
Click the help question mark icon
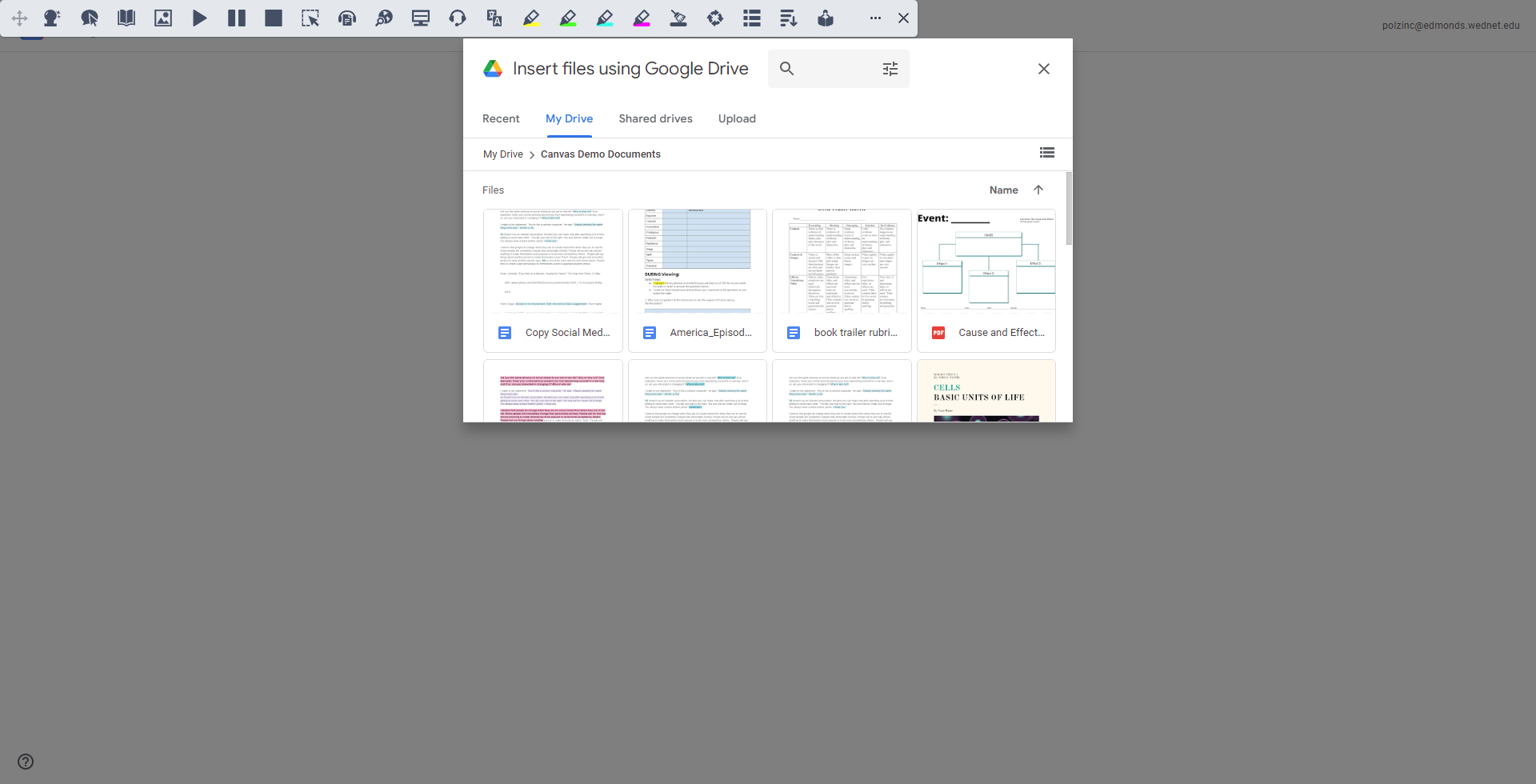click(x=26, y=762)
